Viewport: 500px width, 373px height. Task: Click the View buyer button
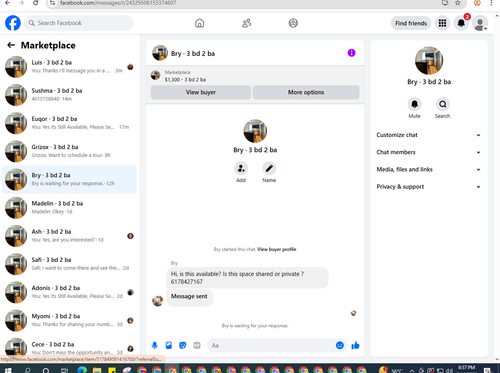click(201, 92)
